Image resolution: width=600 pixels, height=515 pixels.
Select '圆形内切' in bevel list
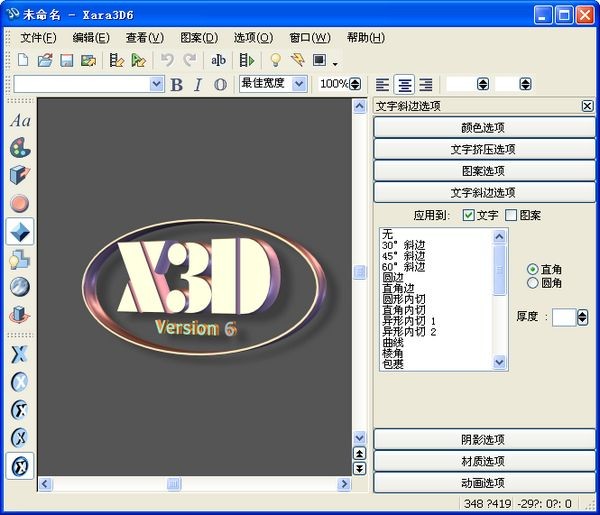coord(404,299)
